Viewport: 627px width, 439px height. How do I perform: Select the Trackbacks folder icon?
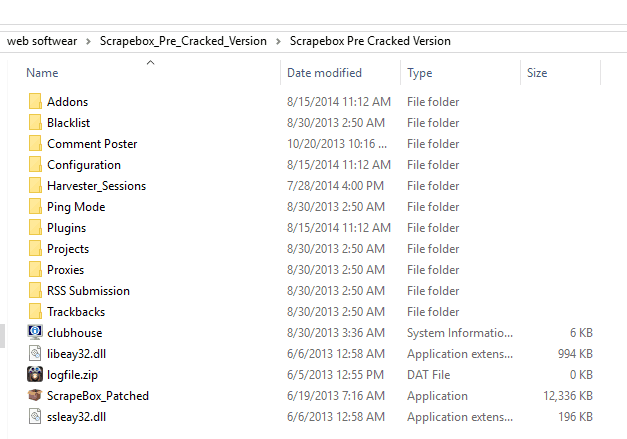pos(35,311)
